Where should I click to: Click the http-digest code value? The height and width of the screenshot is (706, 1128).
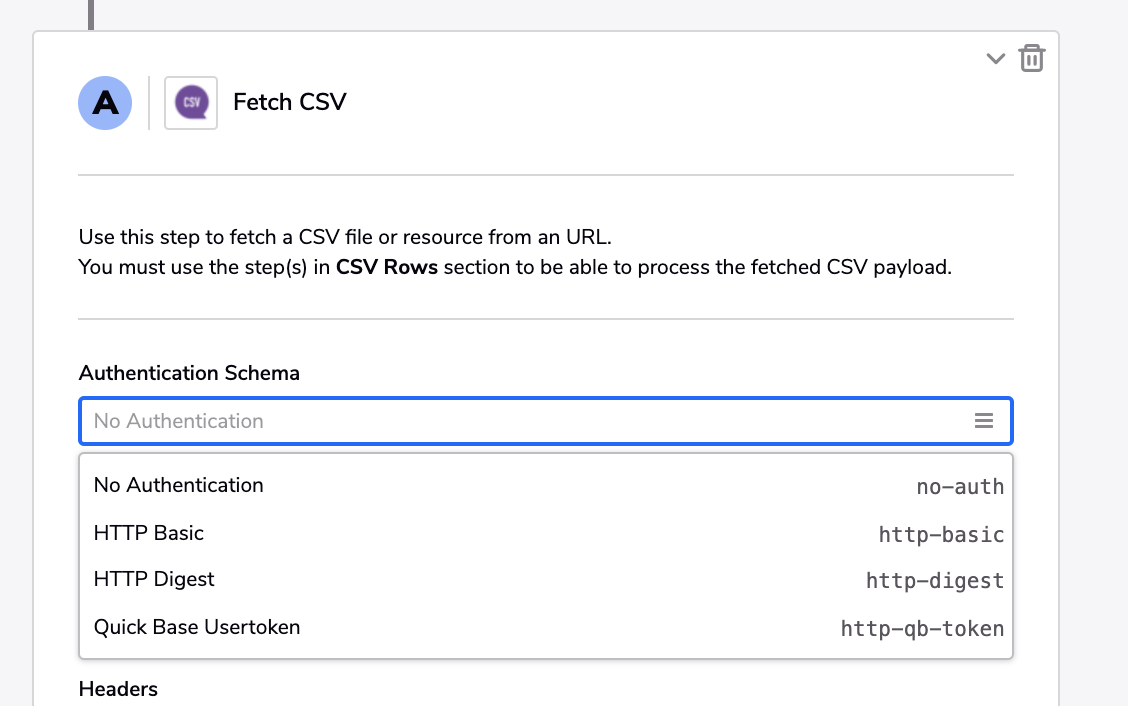(934, 581)
